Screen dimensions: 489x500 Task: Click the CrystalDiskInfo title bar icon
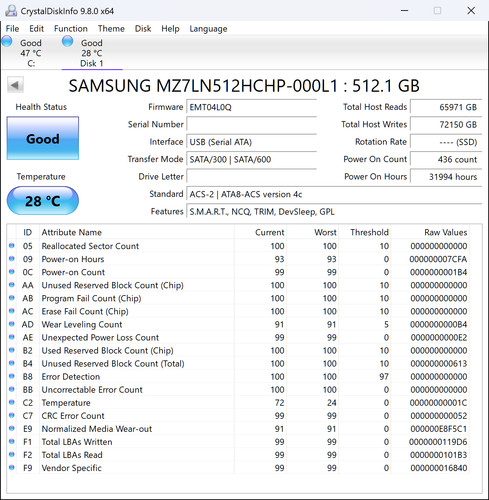point(11,11)
